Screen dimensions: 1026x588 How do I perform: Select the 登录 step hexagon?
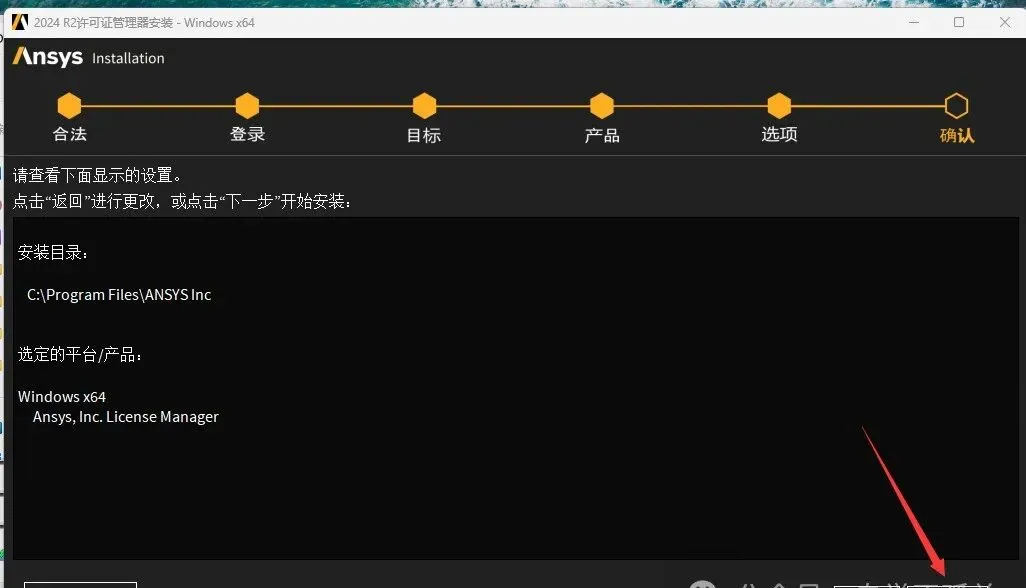(x=247, y=105)
